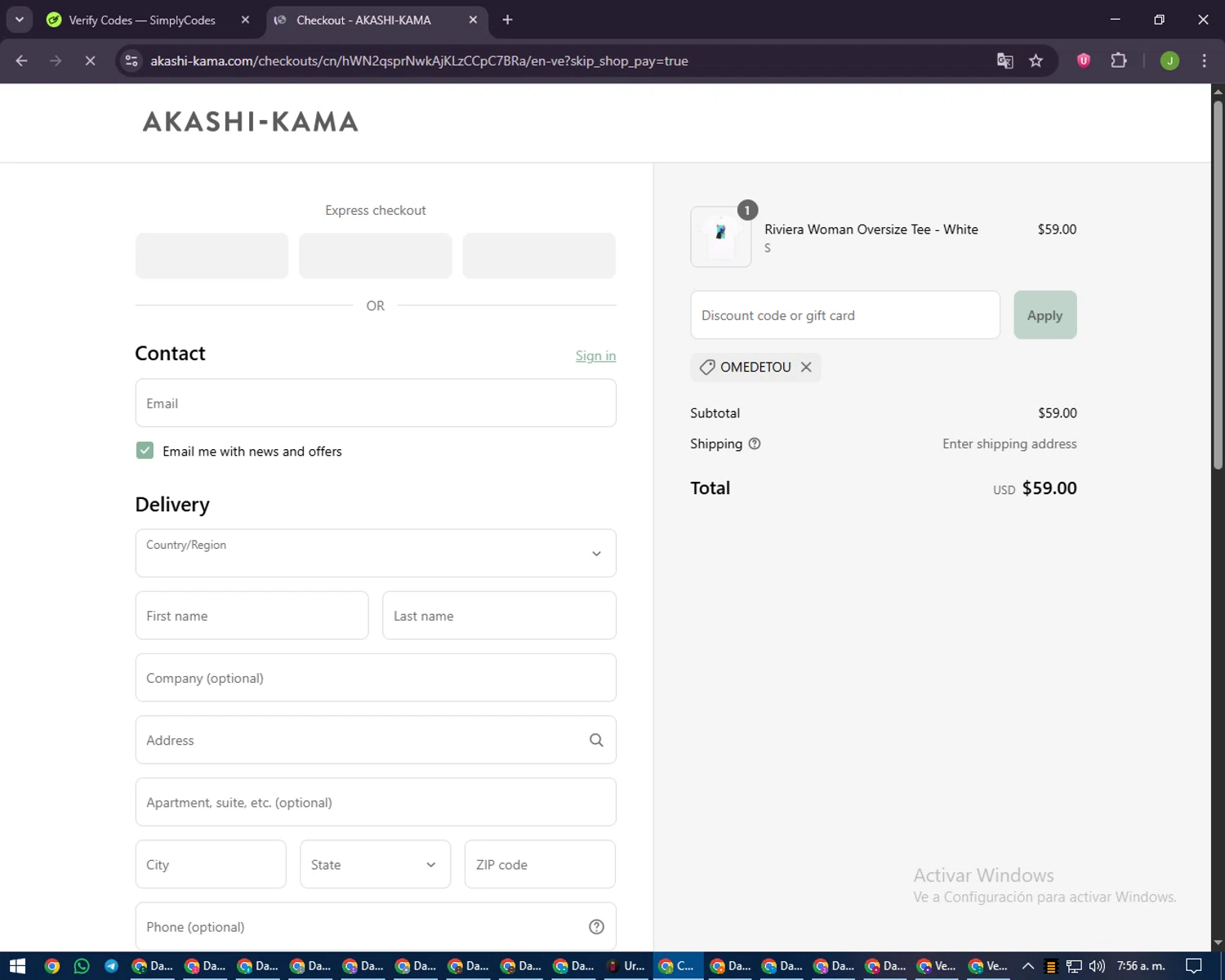Open the green profile avatar
This screenshot has height=980, width=1225.
[1169, 60]
